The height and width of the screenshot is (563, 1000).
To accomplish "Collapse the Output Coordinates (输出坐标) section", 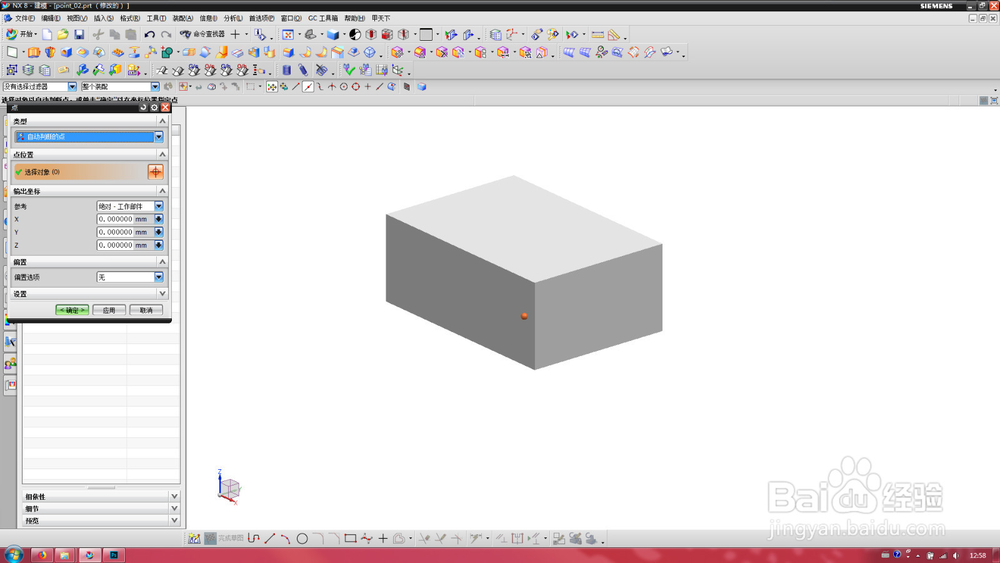I will click(x=162, y=191).
